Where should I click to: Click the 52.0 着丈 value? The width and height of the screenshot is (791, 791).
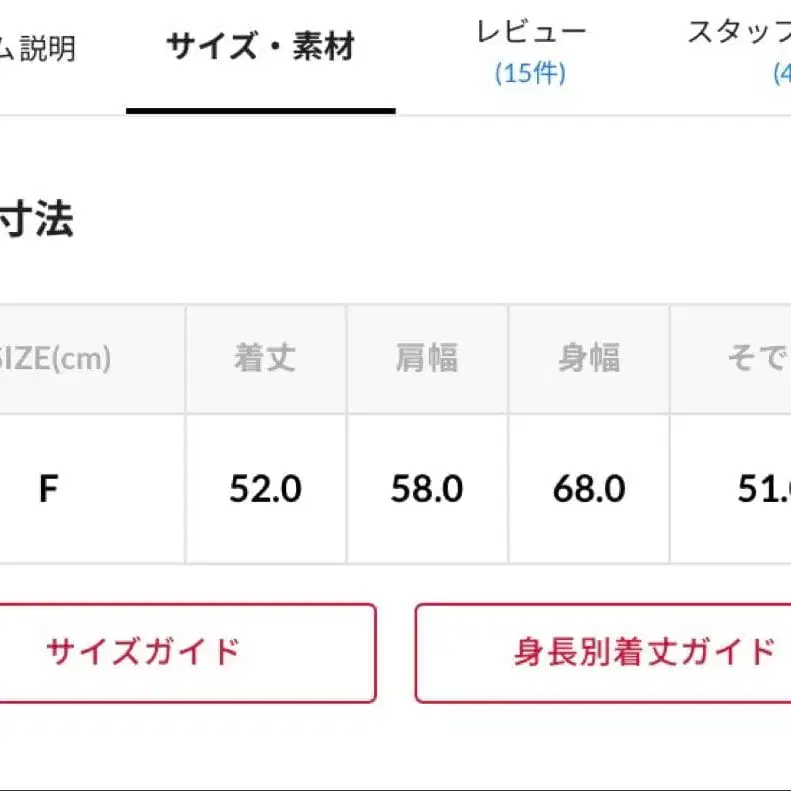265,489
